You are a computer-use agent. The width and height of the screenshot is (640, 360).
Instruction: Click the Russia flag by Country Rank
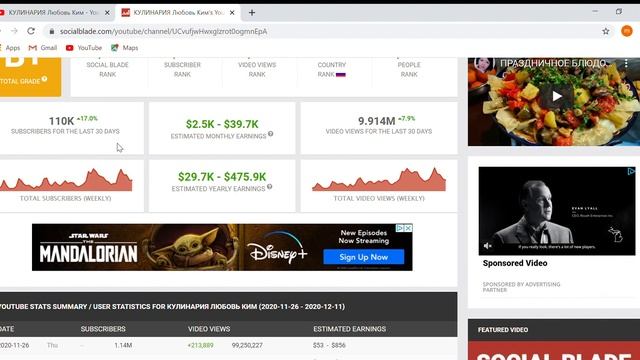340,75
